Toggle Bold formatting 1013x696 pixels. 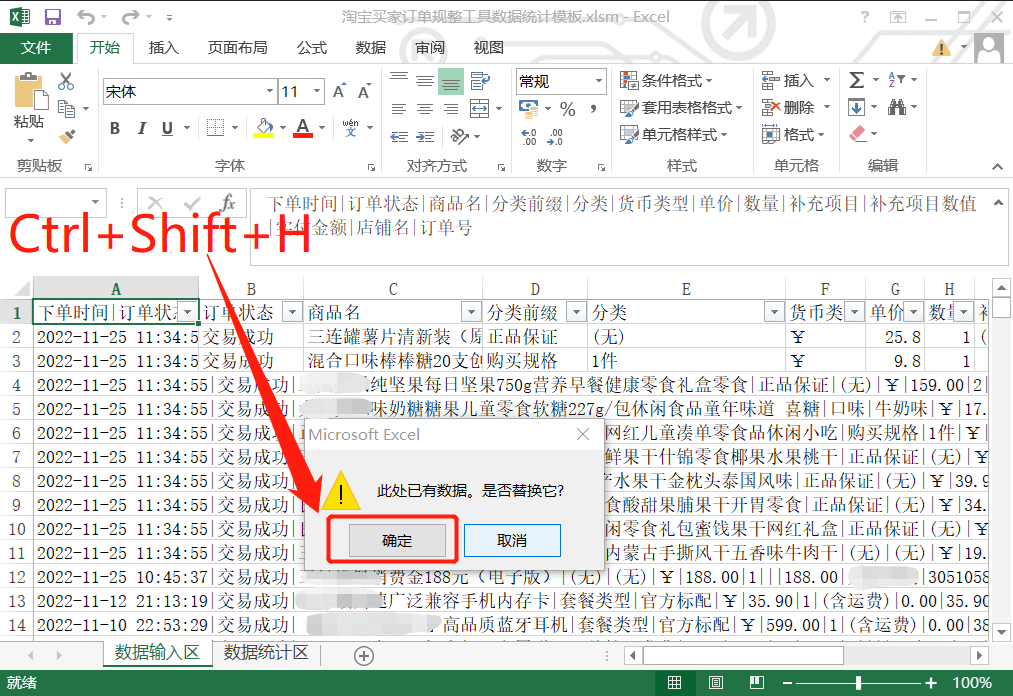[x=115, y=128]
